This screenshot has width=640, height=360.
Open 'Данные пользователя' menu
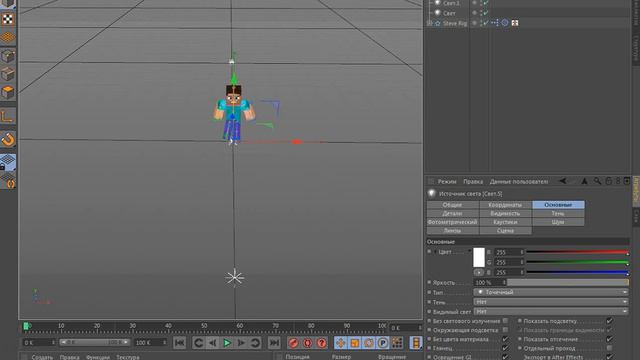click(x=519, y=181)
